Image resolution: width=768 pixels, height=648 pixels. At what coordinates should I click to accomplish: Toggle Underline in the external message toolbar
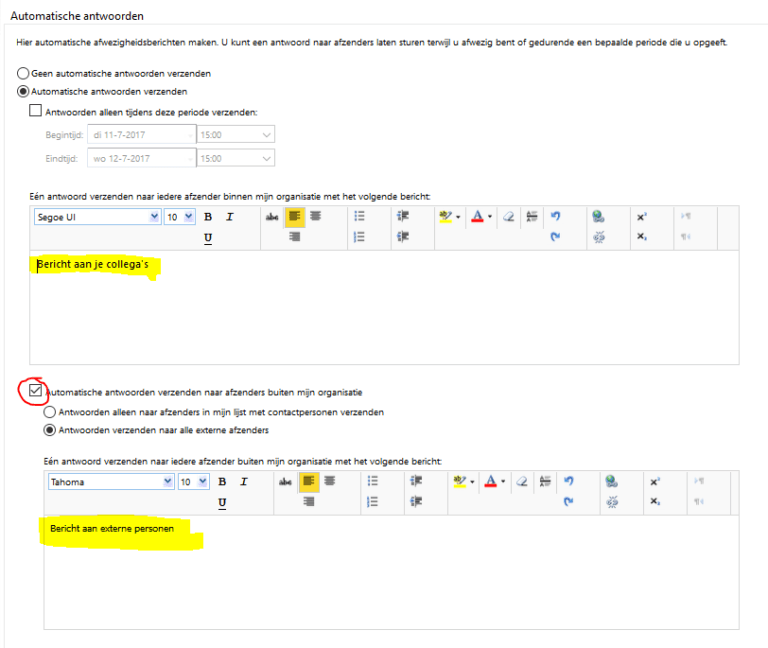point(222,503)
